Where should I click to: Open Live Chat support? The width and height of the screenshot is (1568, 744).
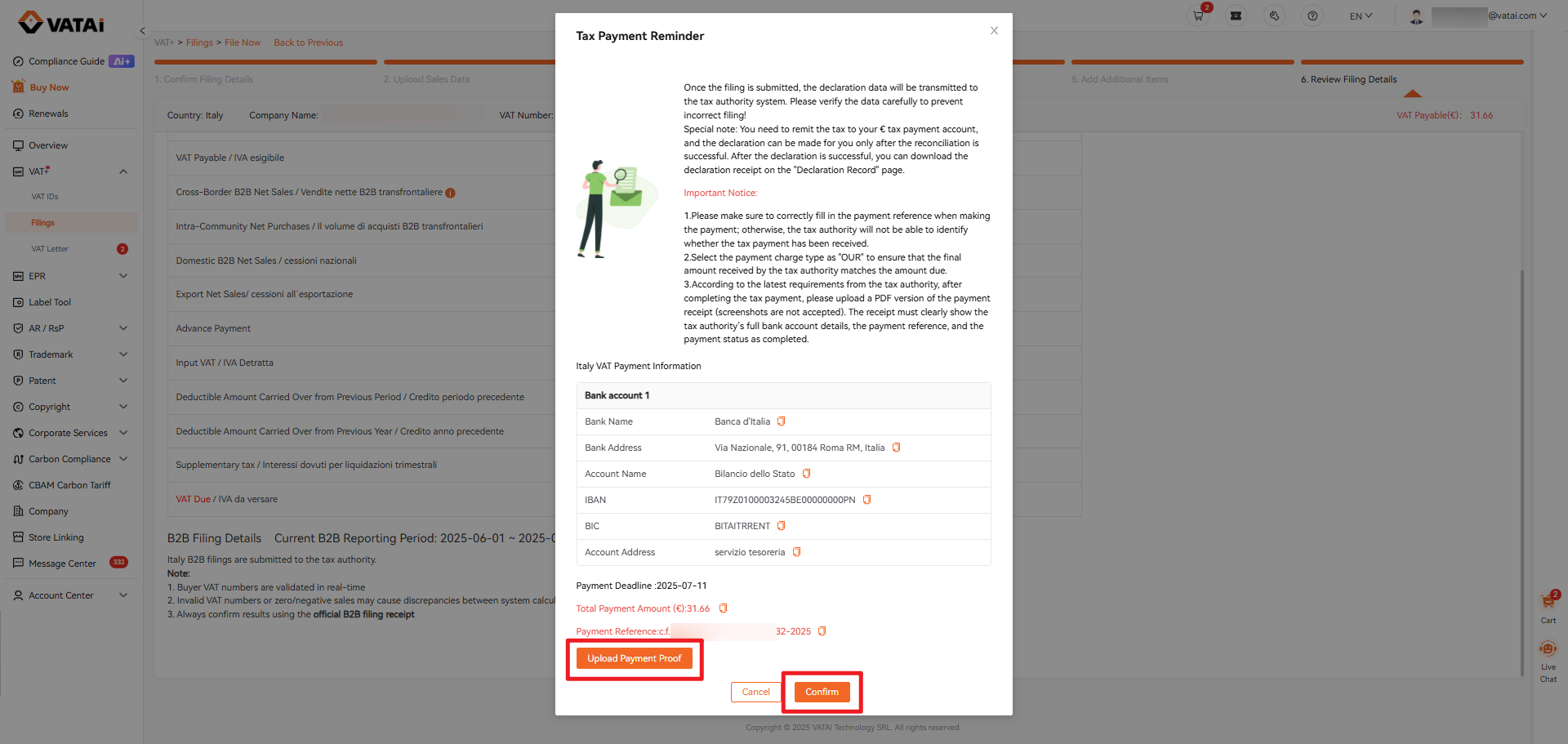(x=1548, y=658)
